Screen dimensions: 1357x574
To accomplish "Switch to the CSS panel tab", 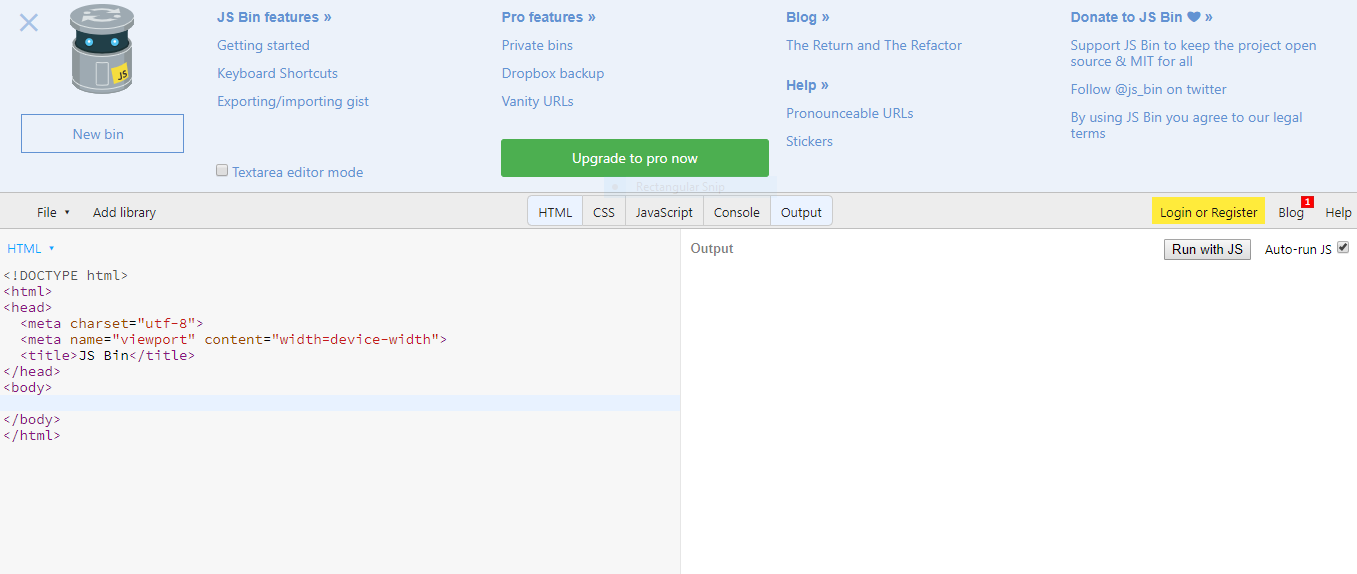I will (x=604, y=212).
